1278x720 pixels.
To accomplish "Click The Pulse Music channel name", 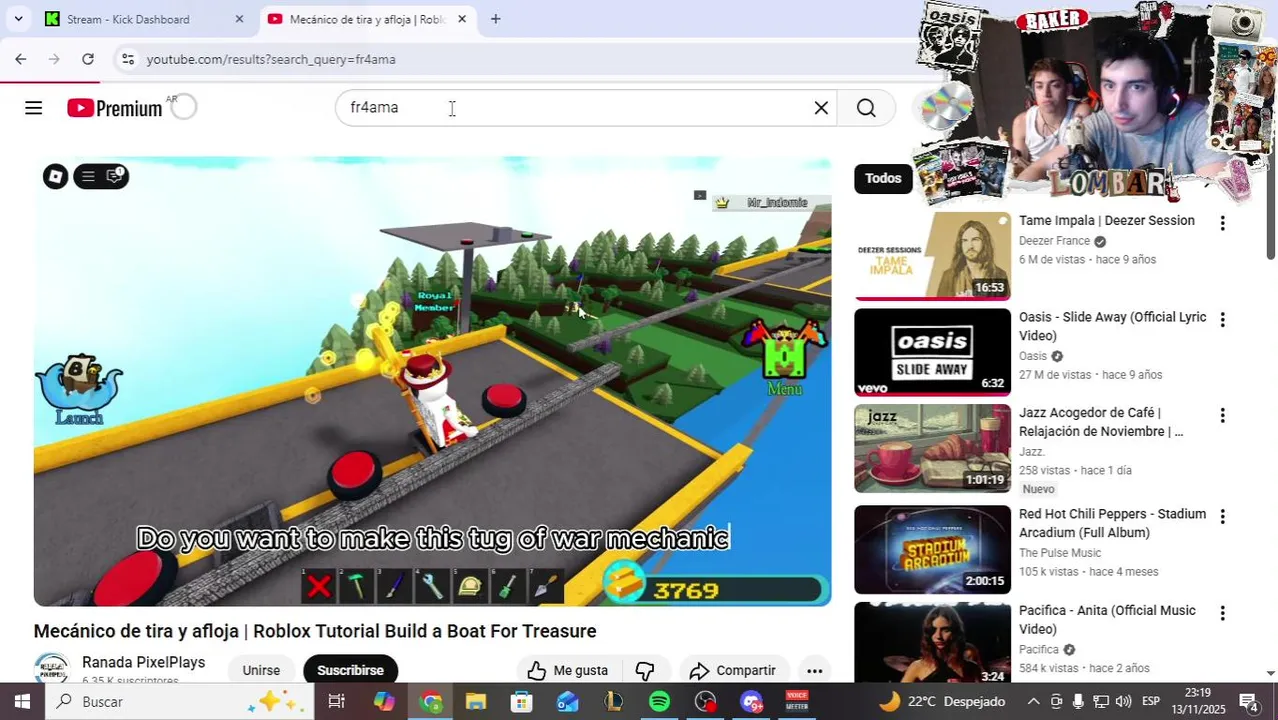I will (x=1060, y=553).
